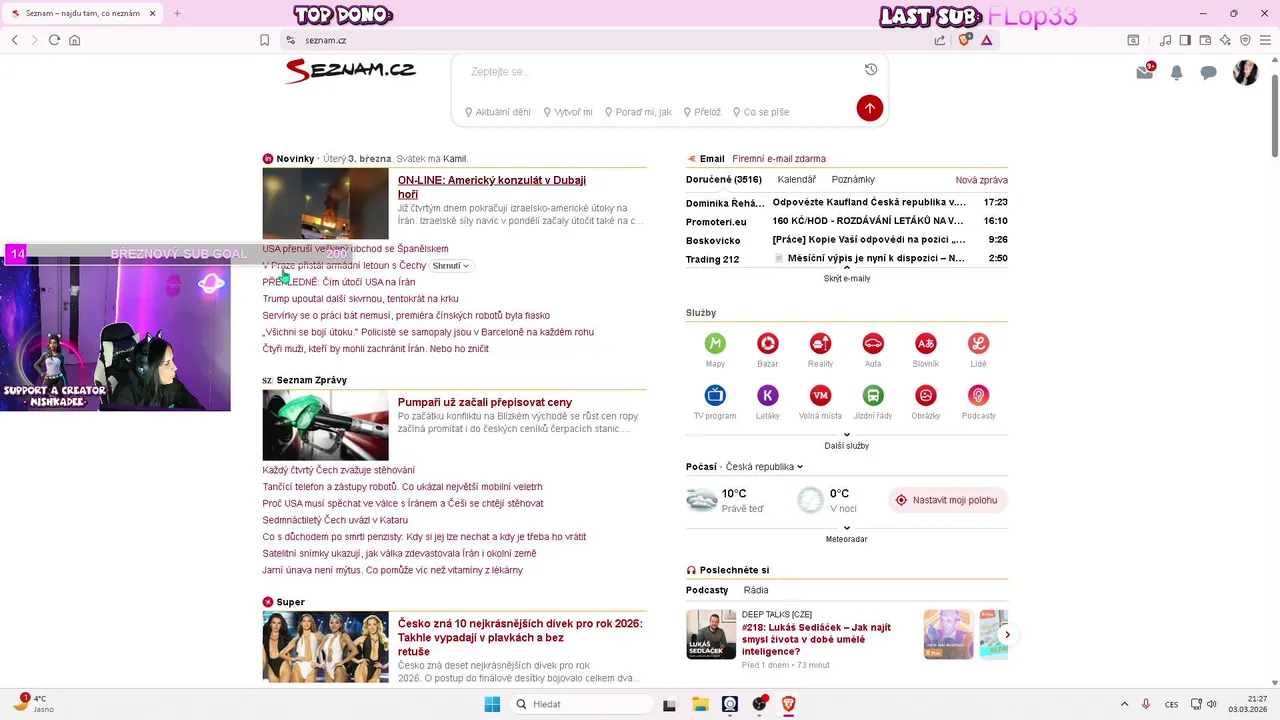This screenshot has width=1280, height=720.
Task: Bookmark this page icon
Action: [264, 40]
